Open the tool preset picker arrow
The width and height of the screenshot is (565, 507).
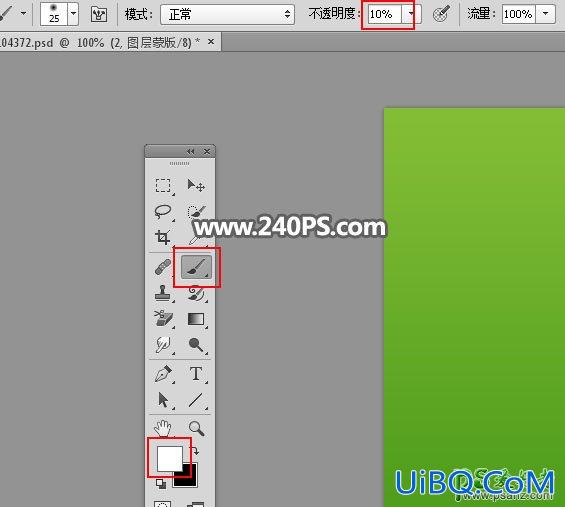coord(24,14)
